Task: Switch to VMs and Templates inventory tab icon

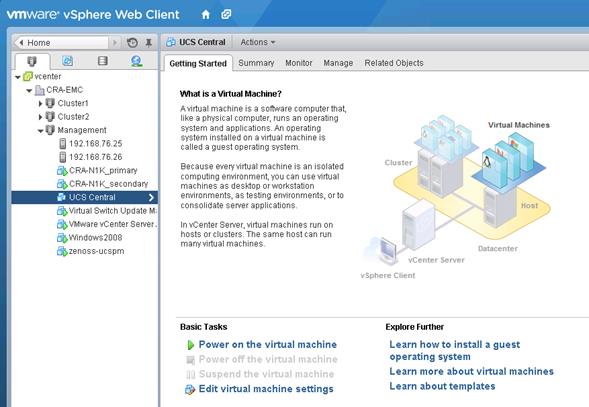Action: (x=68, y=61)
